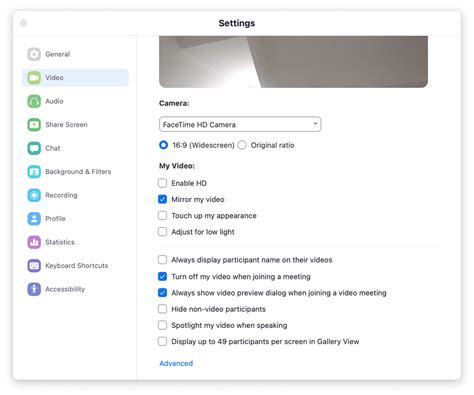Enable HD video checkbox
This screenshot has height=395, width=474.
coord(162,183)
